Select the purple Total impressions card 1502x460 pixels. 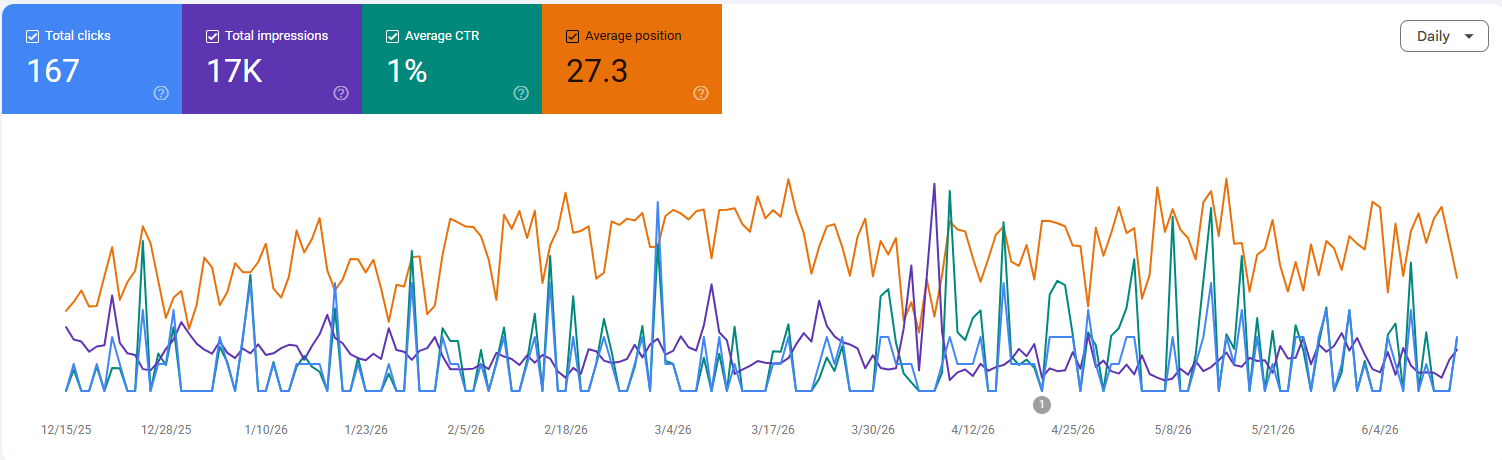(x=272, y=59)
